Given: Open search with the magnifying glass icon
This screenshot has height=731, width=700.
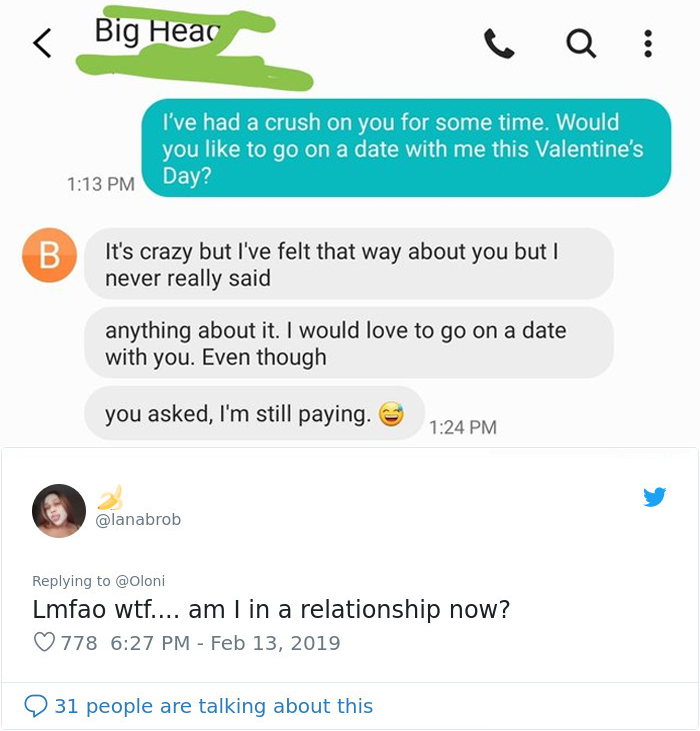Looking at the screenshot, I should pyautogui.click(x=580, y=42).
